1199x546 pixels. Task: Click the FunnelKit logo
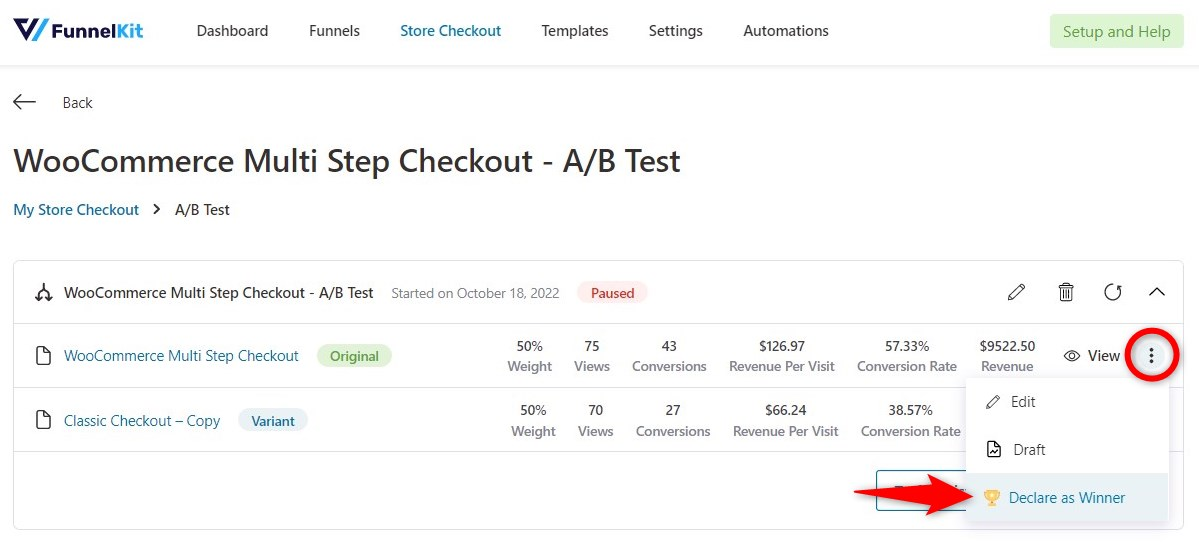[x=78, y=31]
